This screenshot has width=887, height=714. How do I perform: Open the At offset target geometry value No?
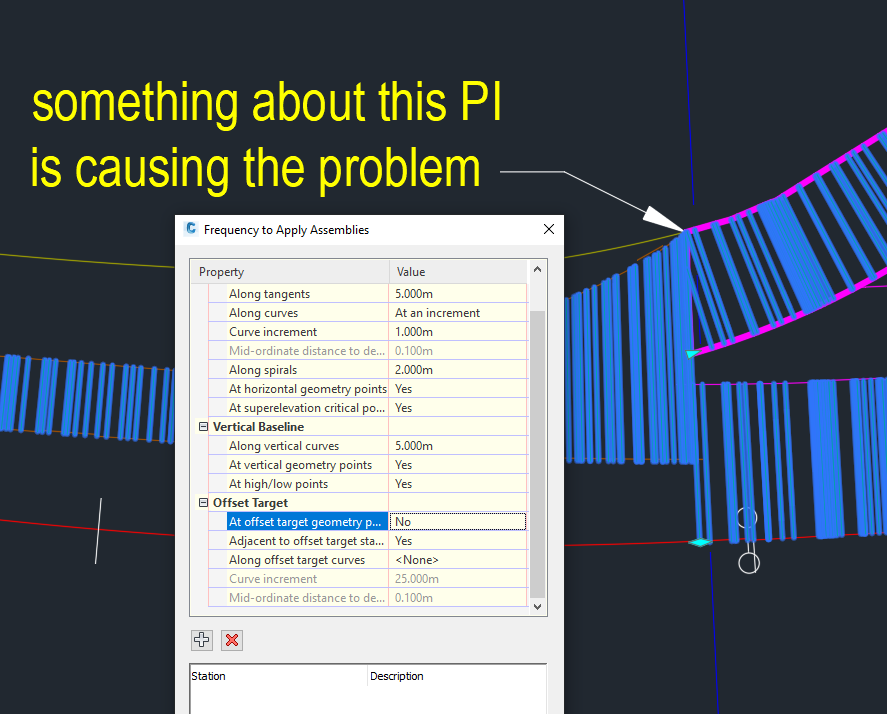458,522
